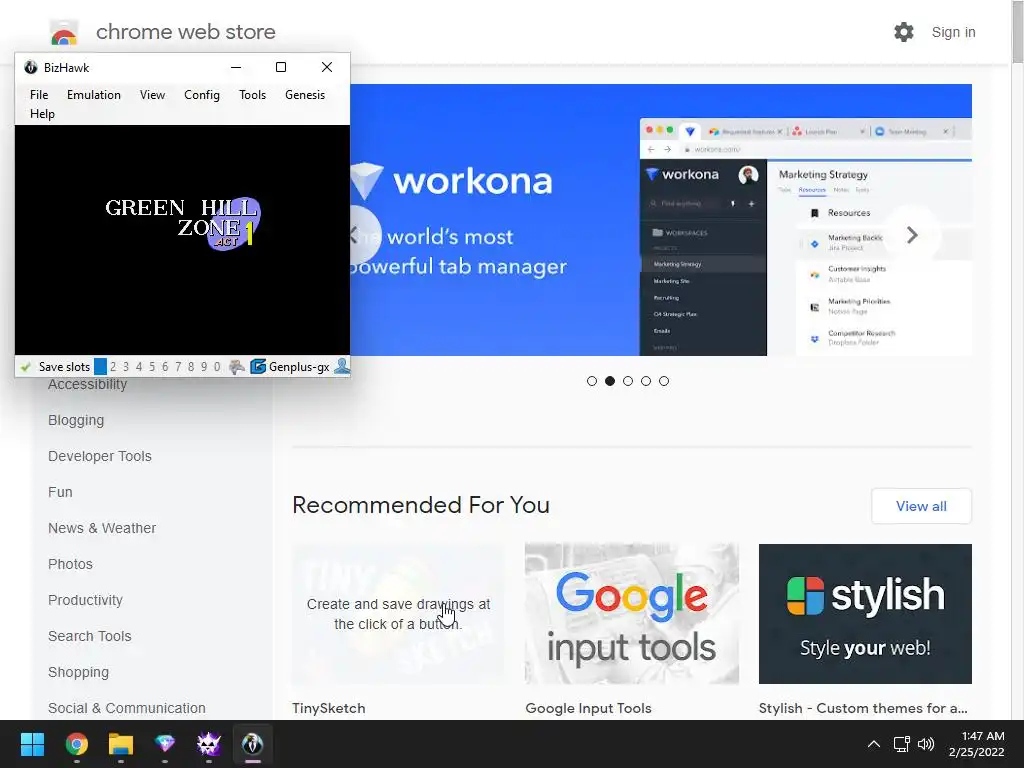Open the Shopping category
This screenshot has width=1024, height=768.
78,672
